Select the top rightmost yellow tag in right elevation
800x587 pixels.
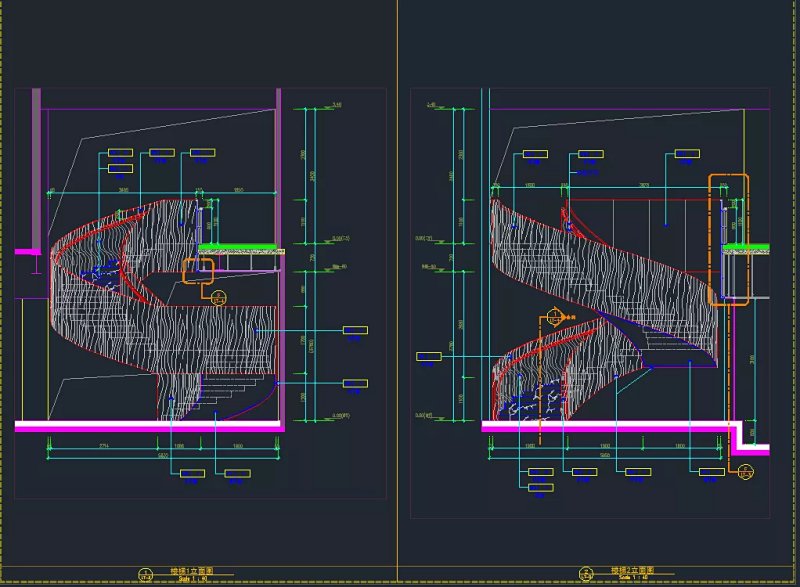point(687,154)
